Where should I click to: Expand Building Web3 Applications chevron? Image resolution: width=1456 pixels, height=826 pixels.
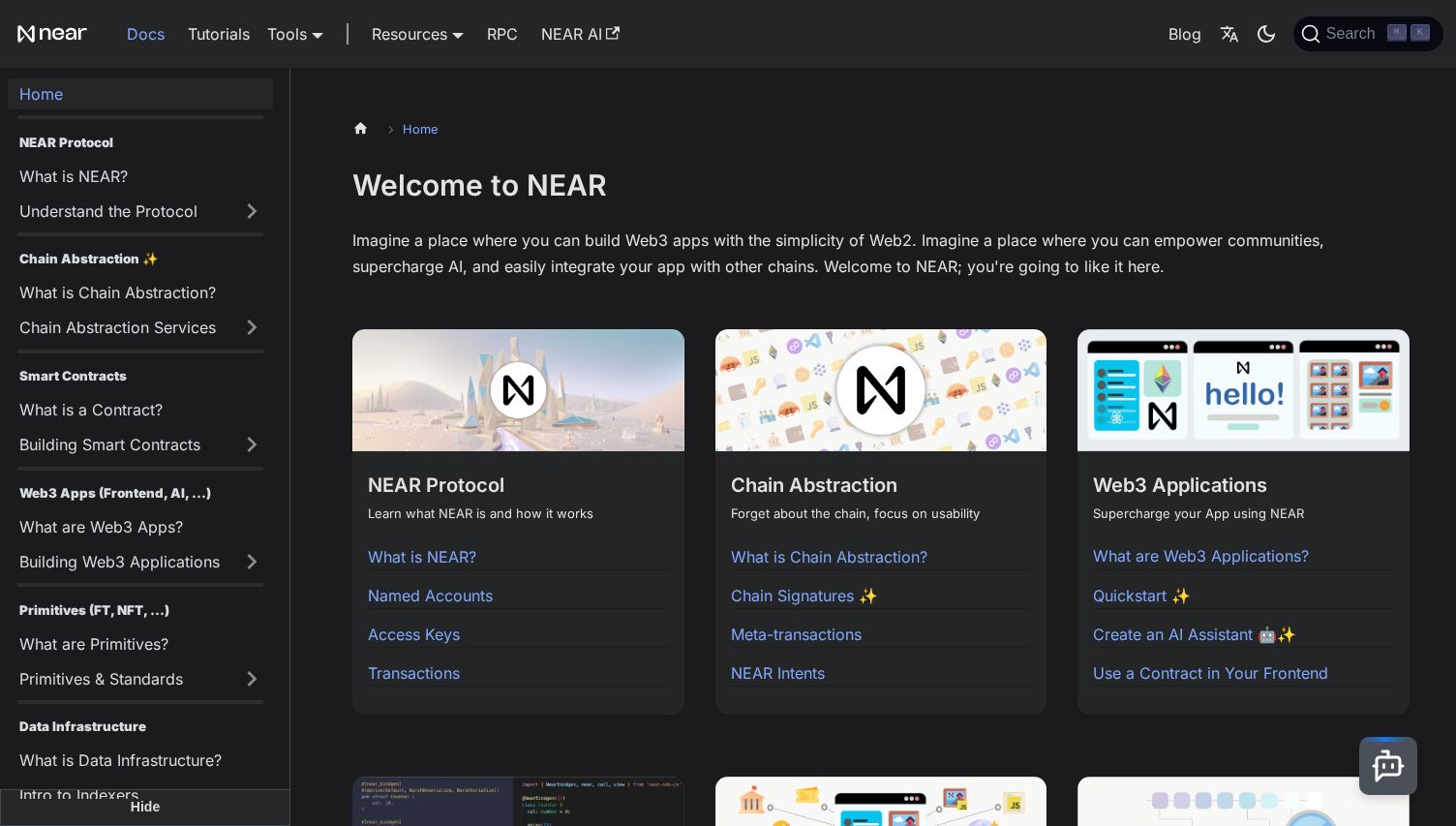[x=252, y=562]
